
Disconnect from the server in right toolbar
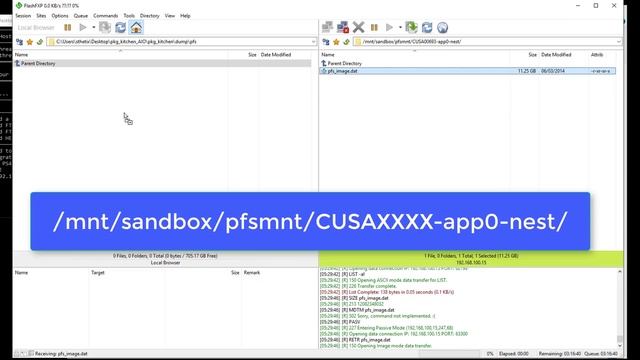click(343, 27)
